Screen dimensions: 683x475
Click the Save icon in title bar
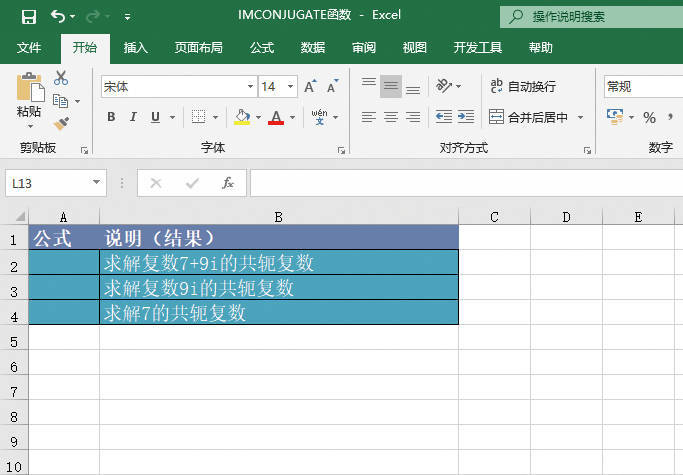(28, 16)
